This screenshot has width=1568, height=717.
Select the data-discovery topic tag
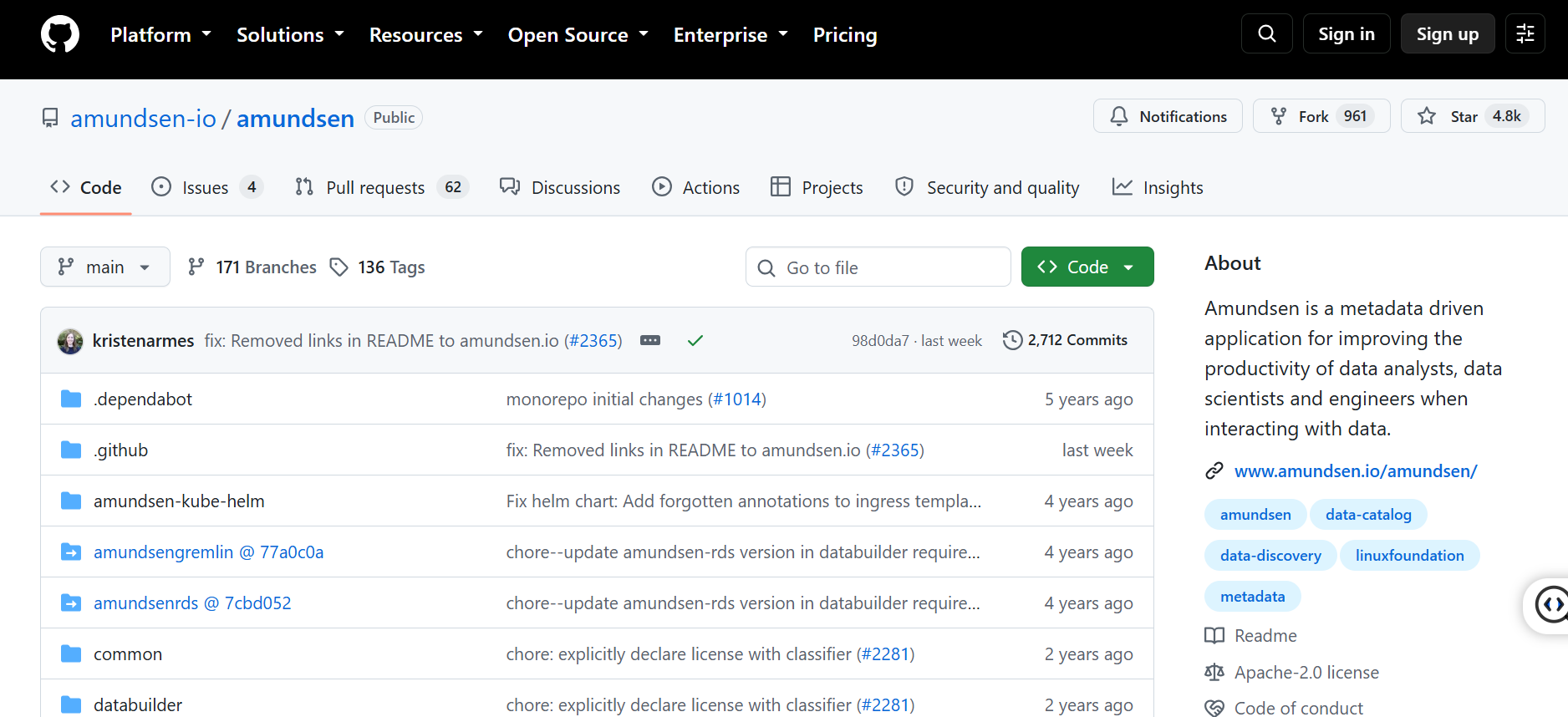coord(1270,555)
